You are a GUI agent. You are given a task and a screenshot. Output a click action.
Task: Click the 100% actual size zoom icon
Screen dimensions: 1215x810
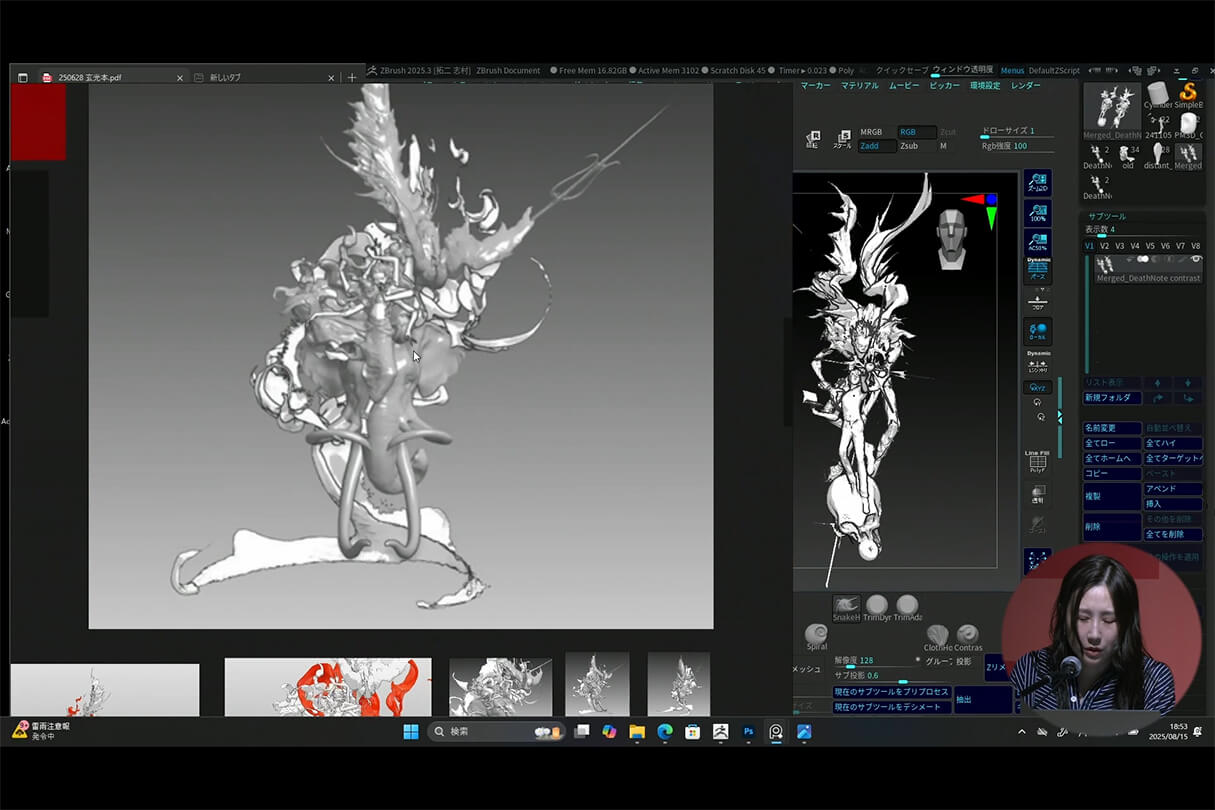point(1038,213)
